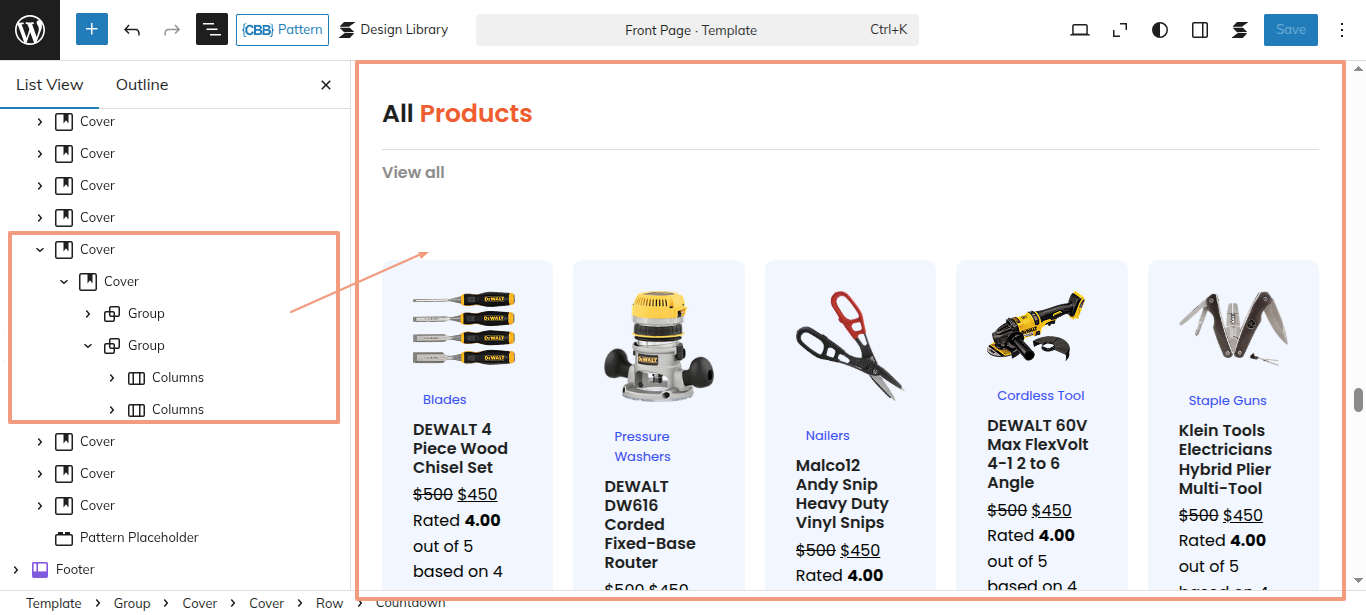Click the View all link
The width and height of the screenshot is (1366, 615).
coord(413,172)
